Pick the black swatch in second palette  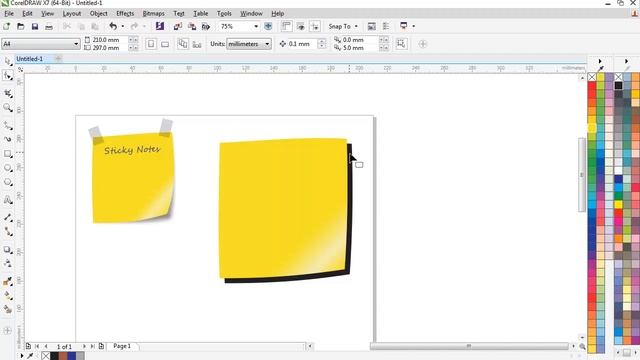click(x=618, y=85)
